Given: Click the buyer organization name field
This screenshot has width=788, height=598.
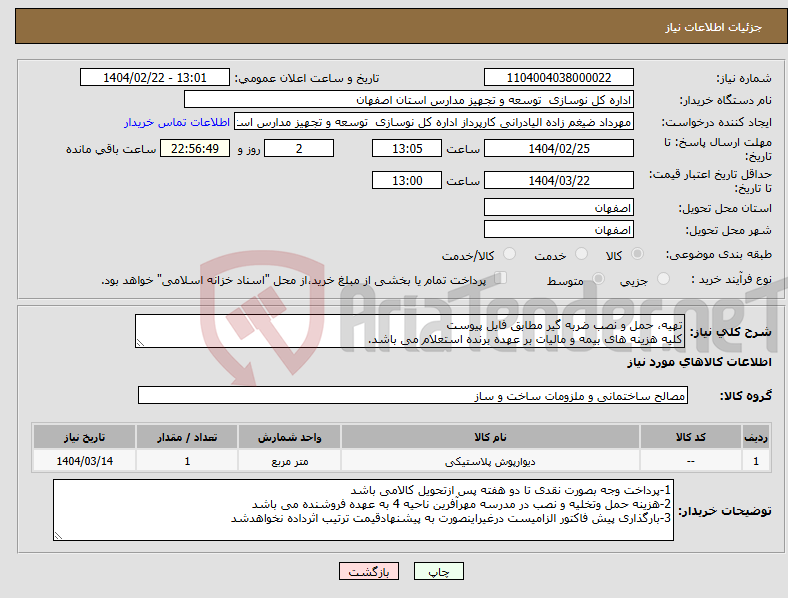Looking at the screenshot, I should point(409,99).
